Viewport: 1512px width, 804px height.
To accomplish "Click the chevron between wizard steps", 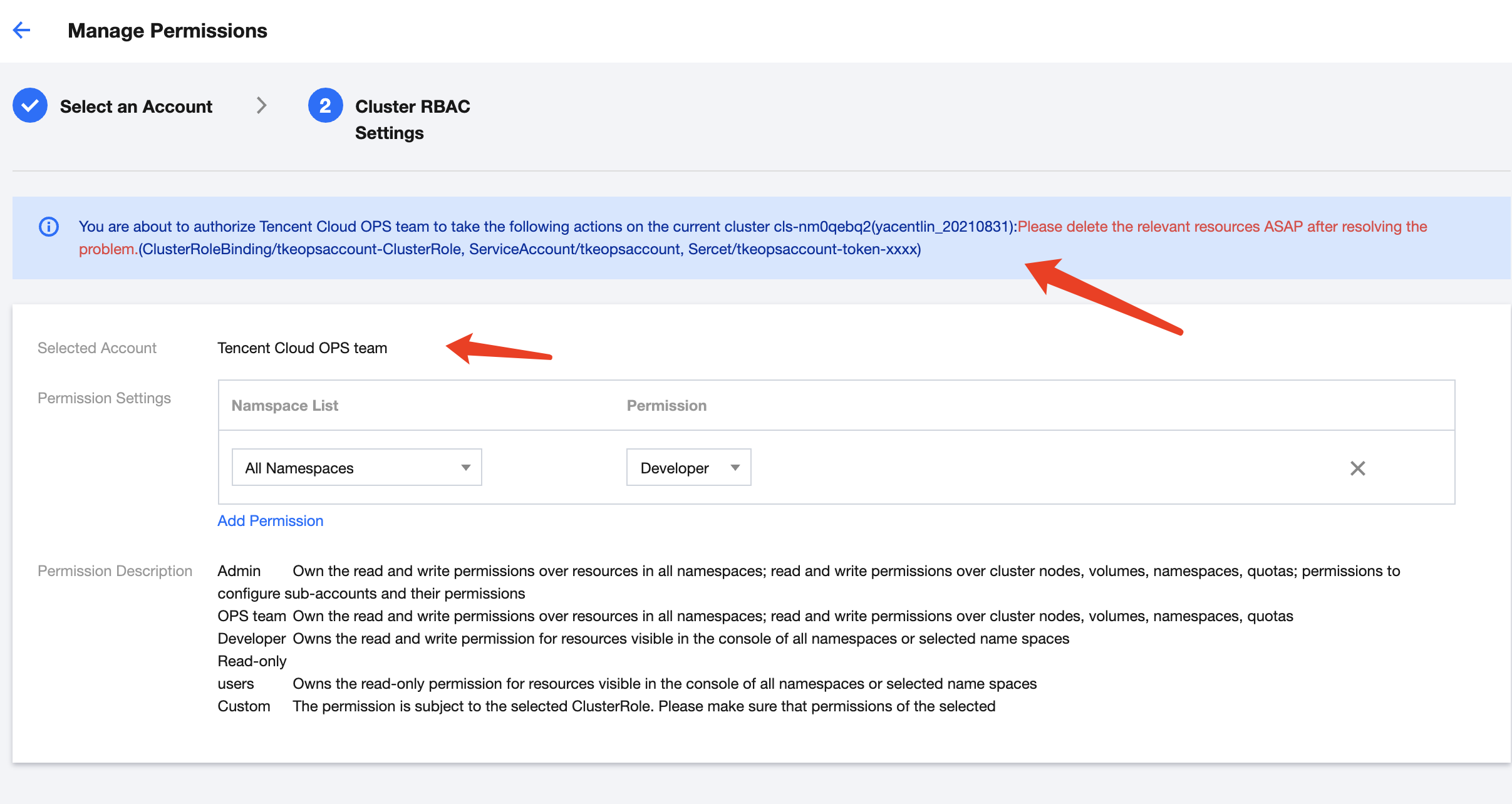I will point(262,105).
